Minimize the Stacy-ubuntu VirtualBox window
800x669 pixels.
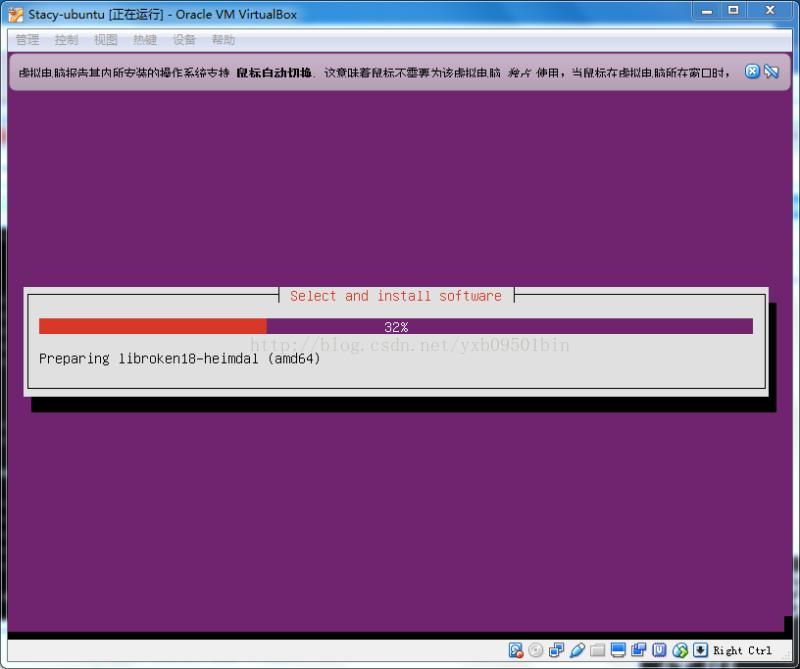coord(707,11)
